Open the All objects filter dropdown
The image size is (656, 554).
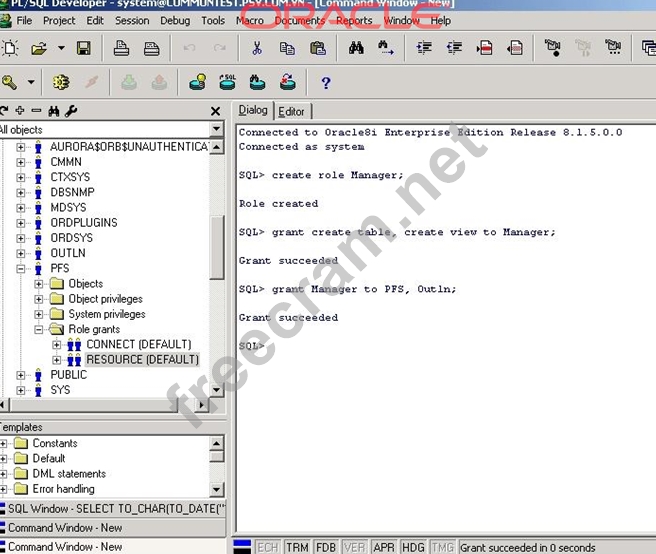[x=217, y=129]
